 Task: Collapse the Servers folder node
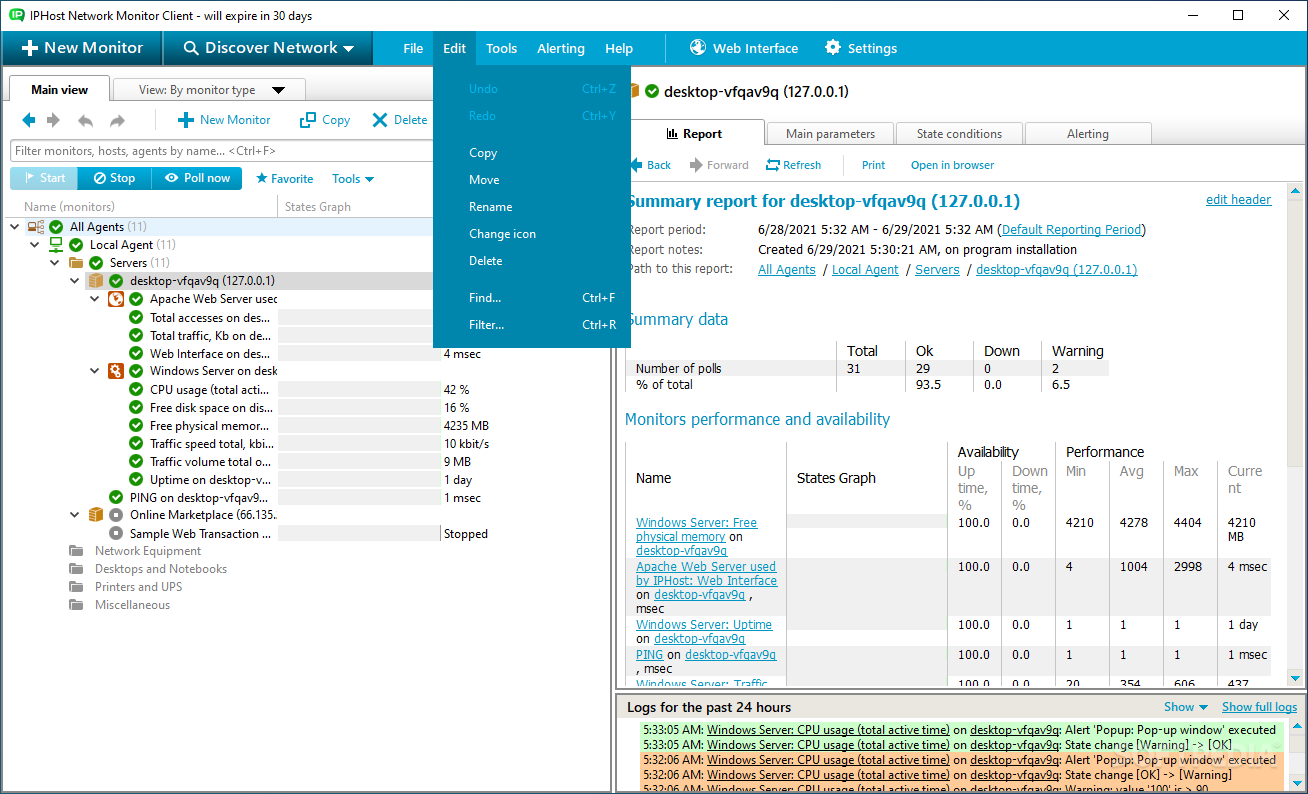pyautogui.click(x=55, y=263)
